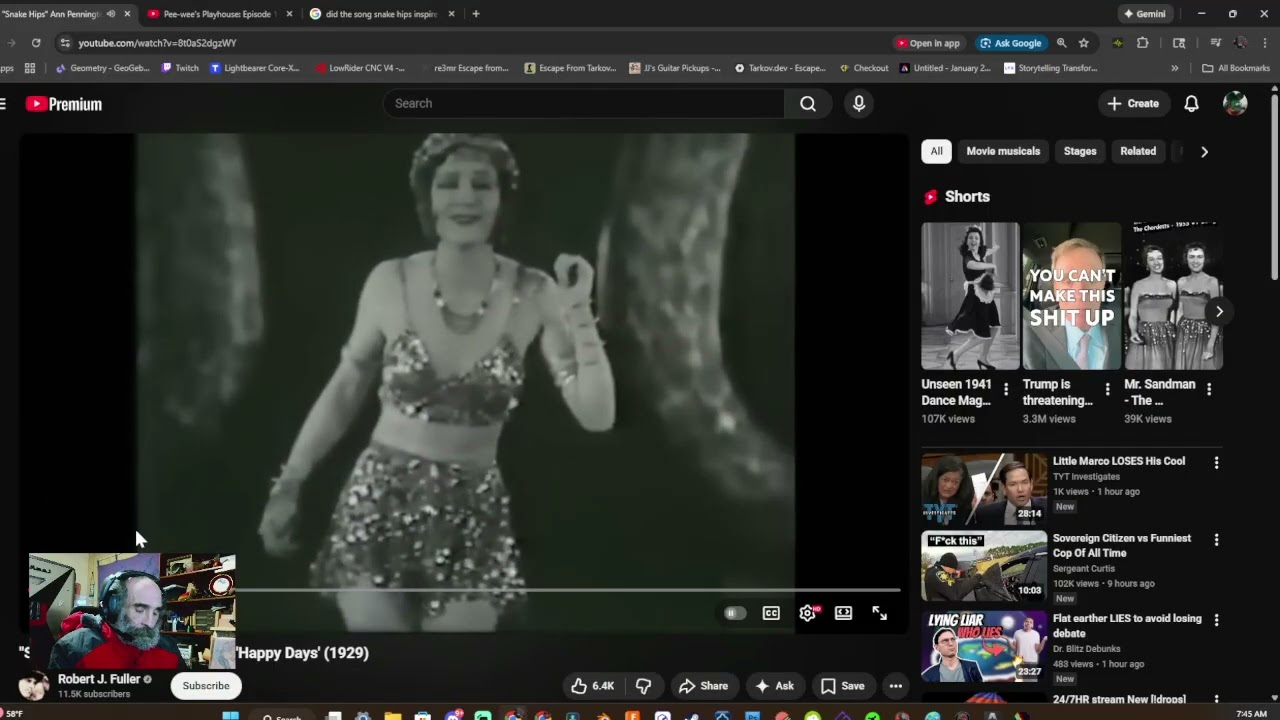Open options for Trump is threatening short
Screen dimensions: 1280x720
click(1107, 389)
